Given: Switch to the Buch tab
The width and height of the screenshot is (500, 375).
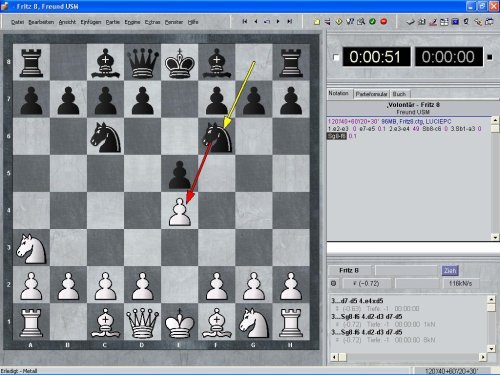Looking at the screenshot, I should [x=399, y=94].
